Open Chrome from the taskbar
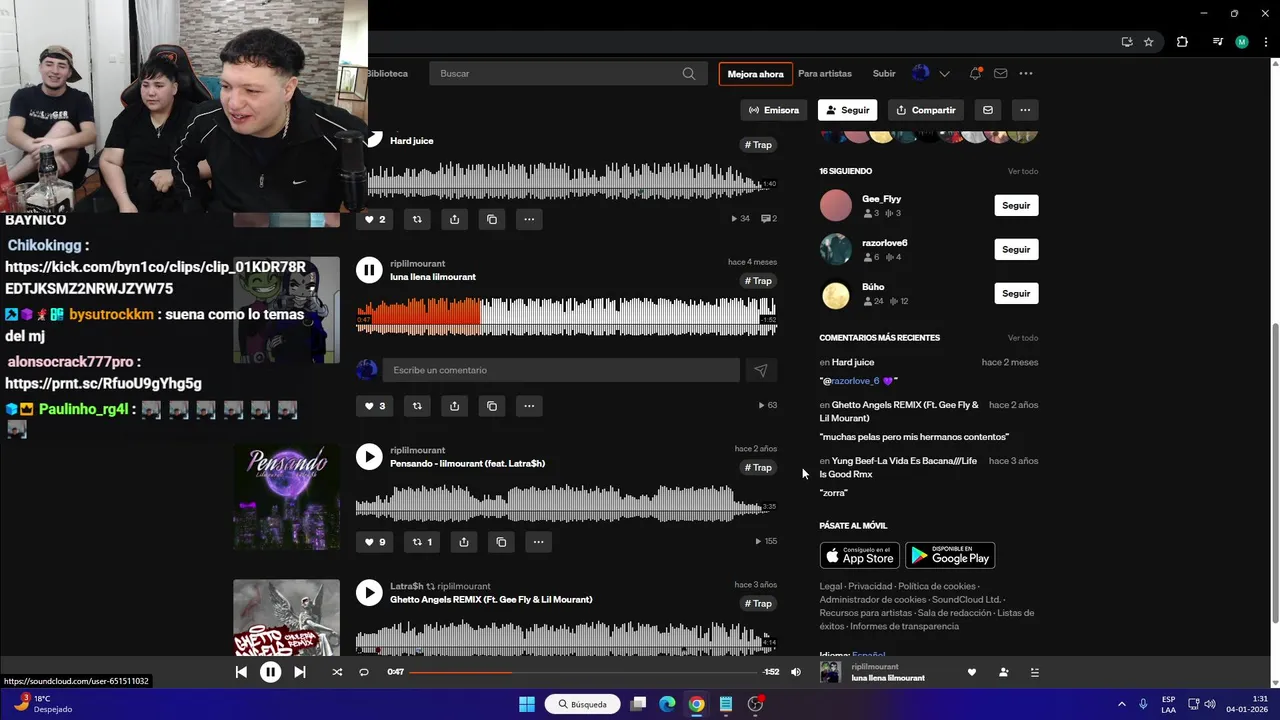Image resolution: width=1280 pixels, height=720 pixels. tap(696, 704)
